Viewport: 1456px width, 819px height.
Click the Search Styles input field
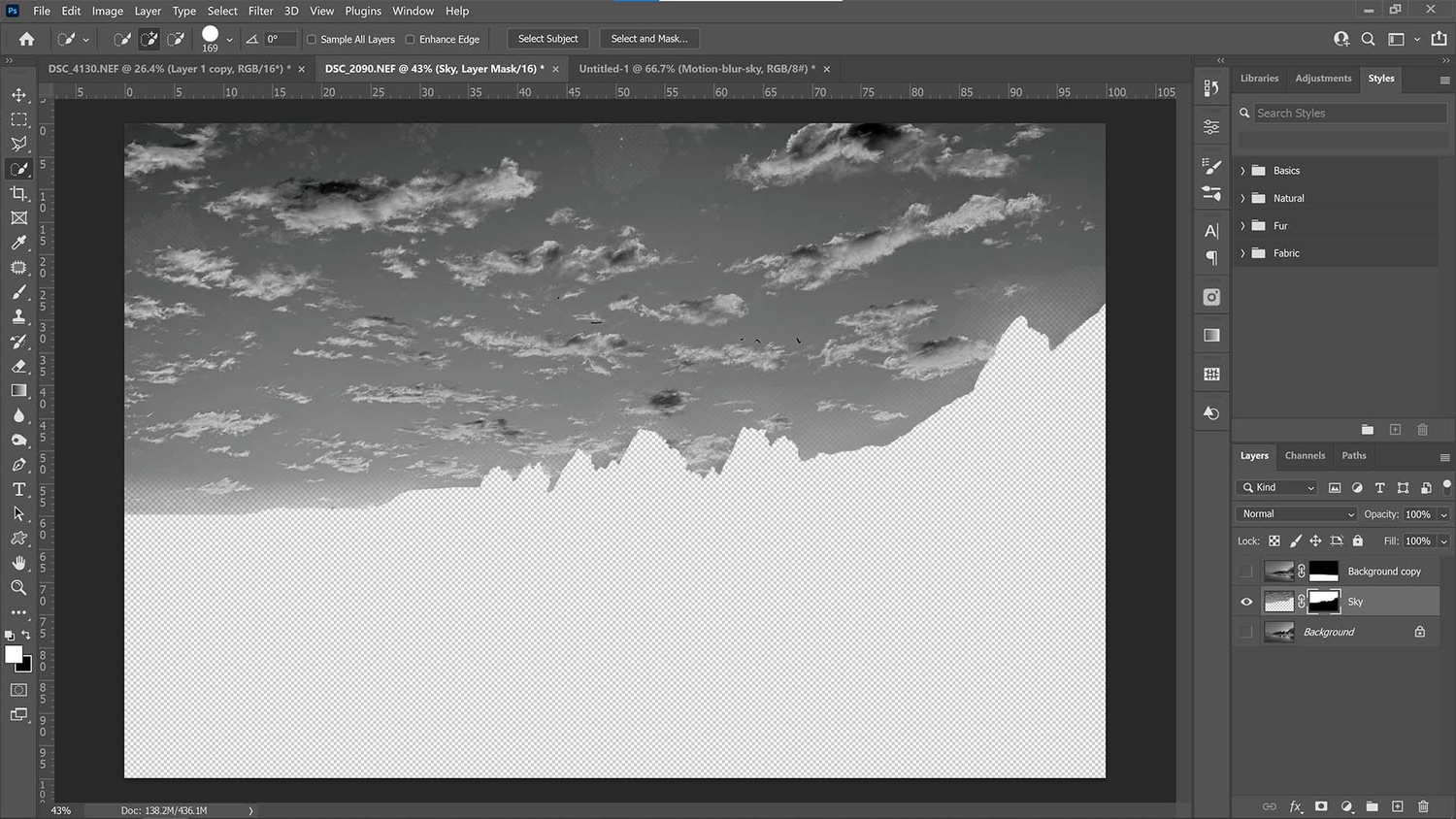1349,114
